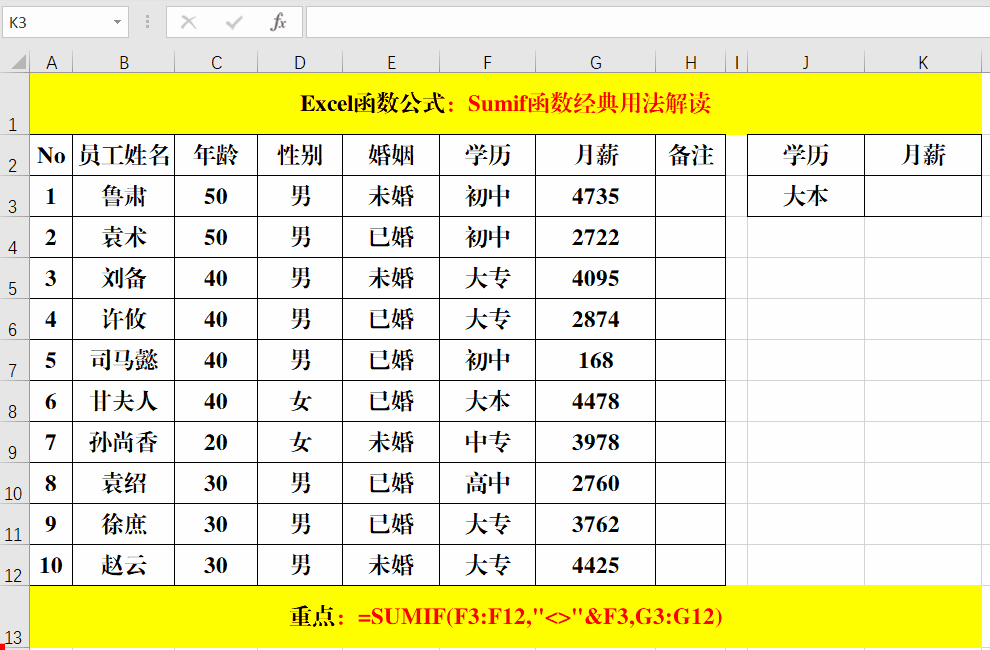This screenshot has height=650, width=990.
Task: Click the name cell 孙尚香
Action: point(124,442)
